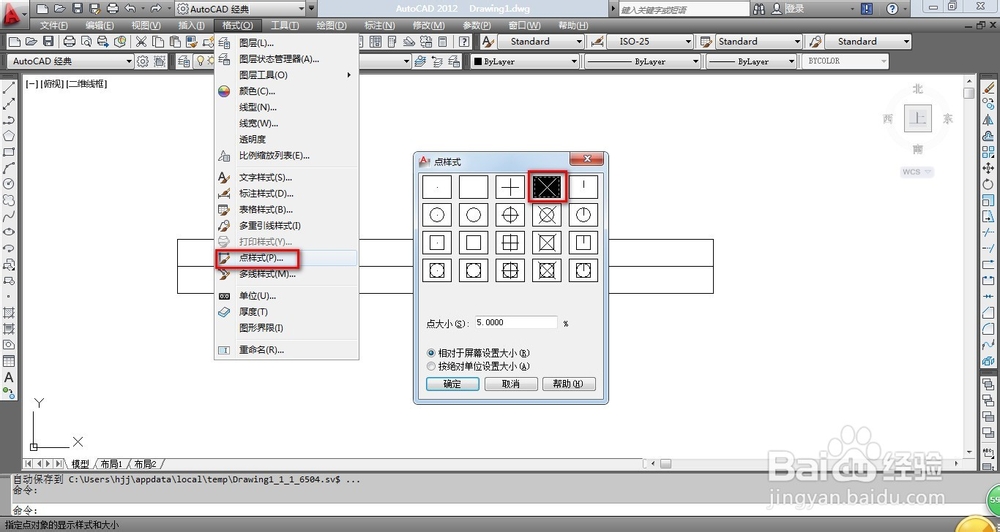1000x532 pixels.
Task: Select 按绝对单位设置大小 radio button
Action: coord(432,367)
